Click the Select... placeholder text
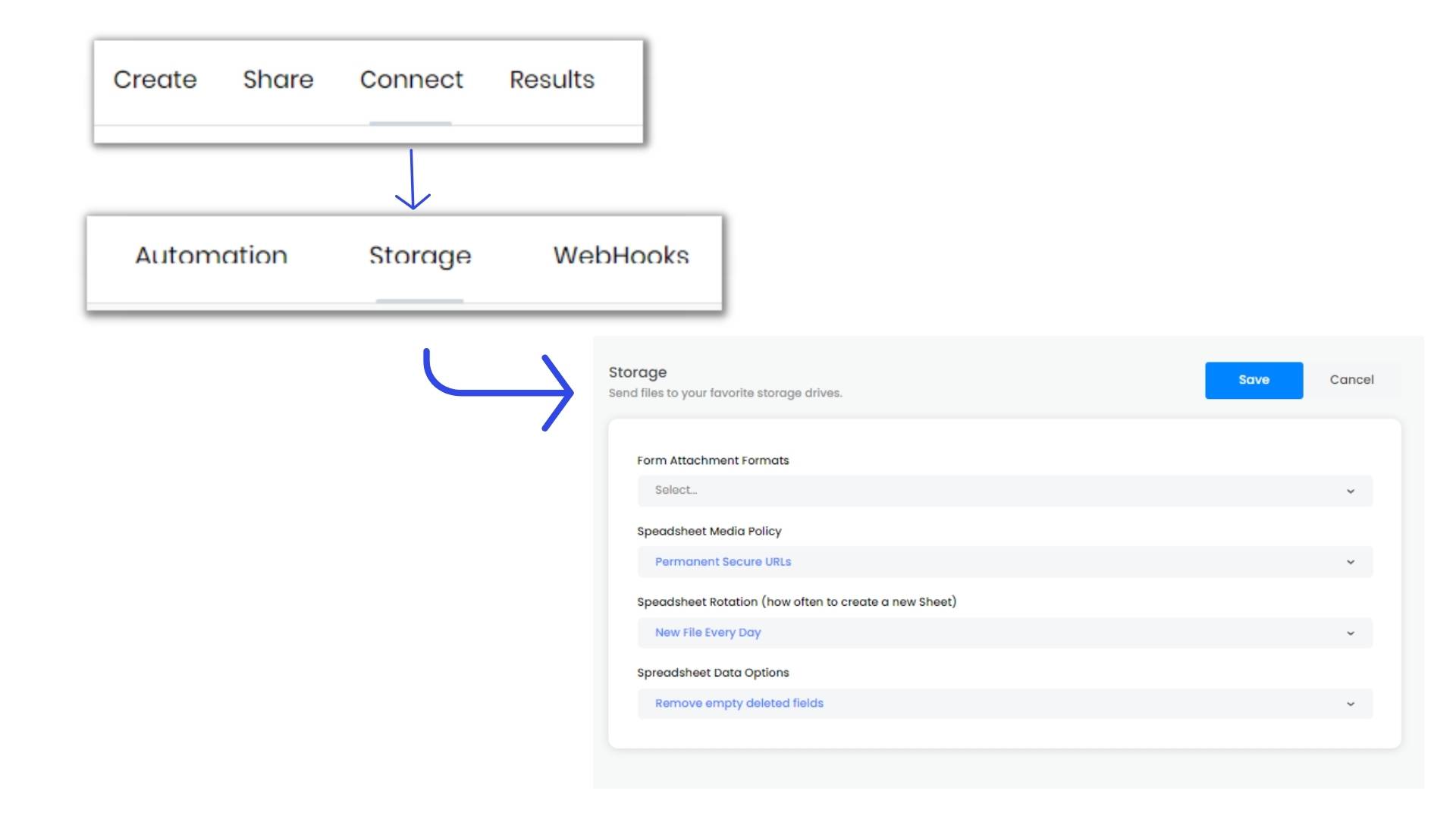The image size is (1456, 819). coord(676,491)
